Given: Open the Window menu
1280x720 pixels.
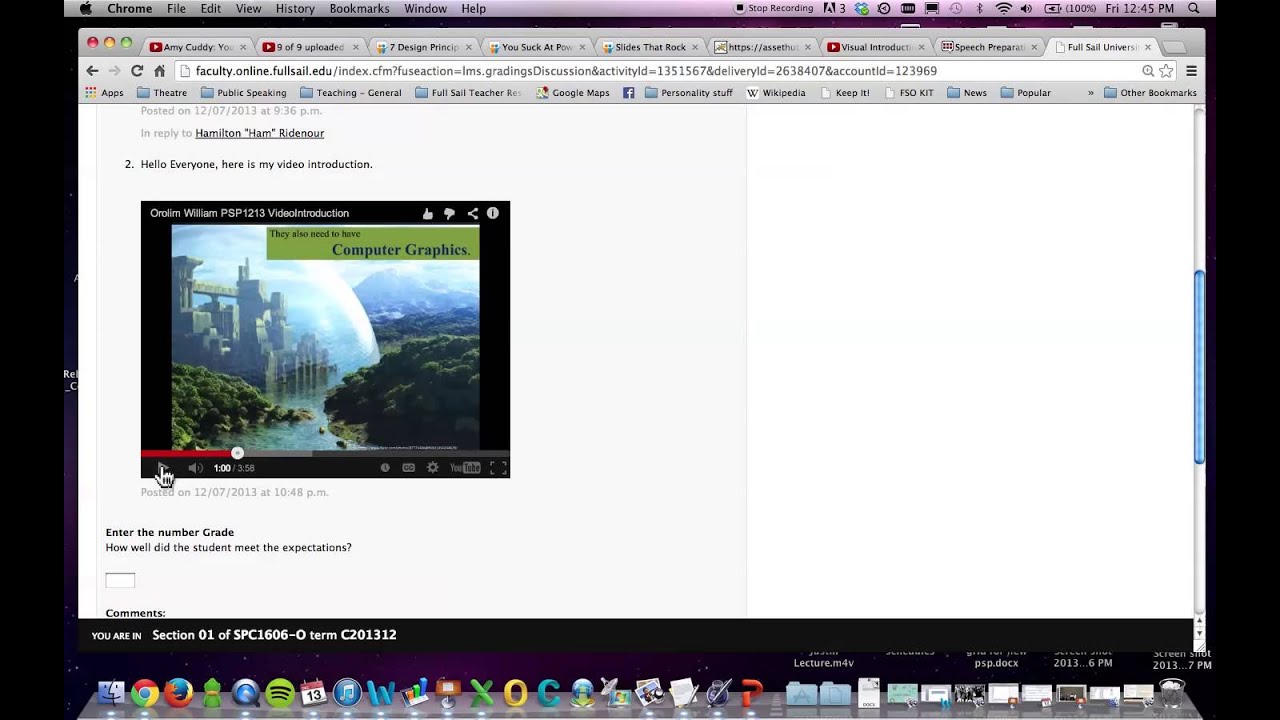Looking at the screenshot, I should coord(426,8).
